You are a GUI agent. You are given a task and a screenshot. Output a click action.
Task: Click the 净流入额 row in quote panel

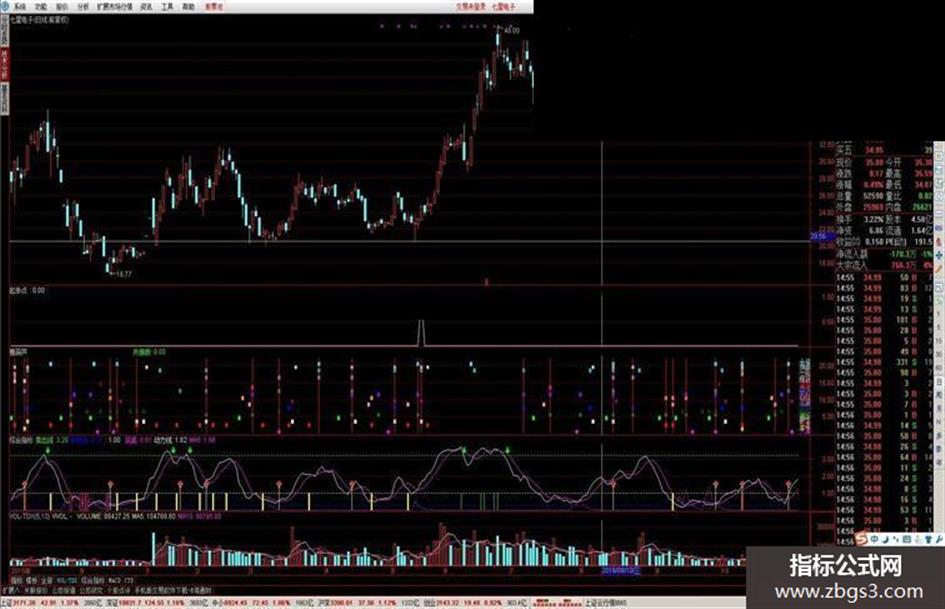point(884,254)
